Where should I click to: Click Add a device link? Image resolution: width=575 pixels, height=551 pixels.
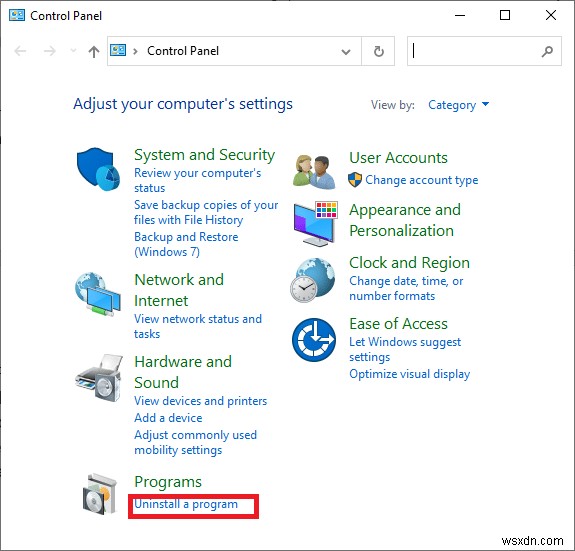(168, 418)
